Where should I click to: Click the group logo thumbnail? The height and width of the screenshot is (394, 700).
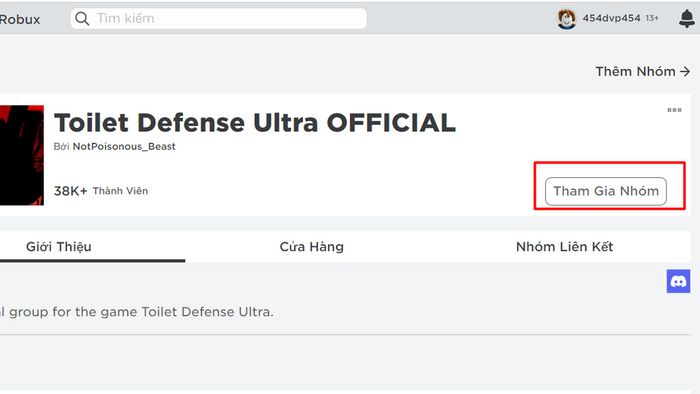21,155
